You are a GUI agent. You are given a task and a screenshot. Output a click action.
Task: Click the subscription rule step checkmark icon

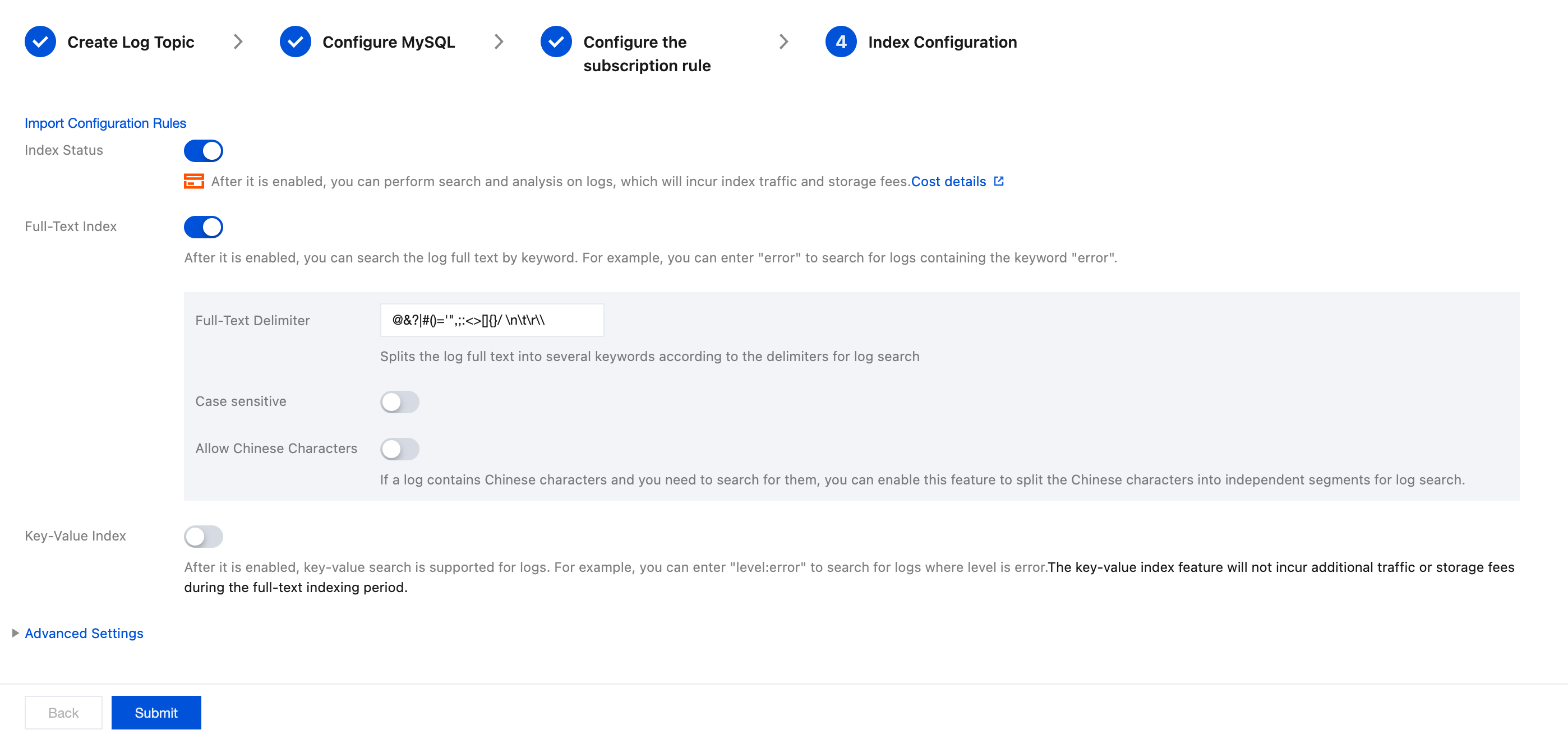click(556, 42)
